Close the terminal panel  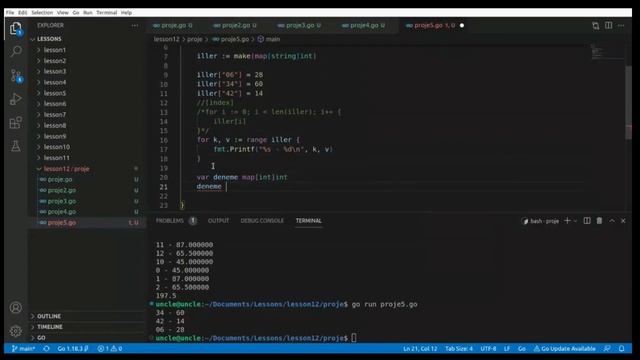[623, 221]
